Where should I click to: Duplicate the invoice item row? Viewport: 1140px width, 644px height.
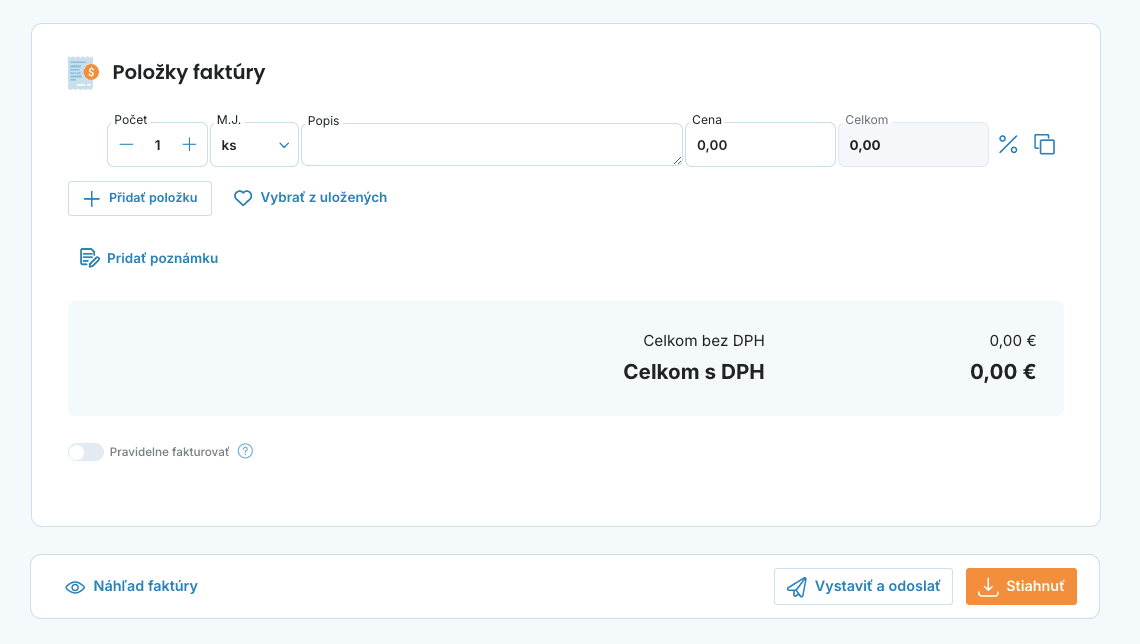pos(1044,145)
